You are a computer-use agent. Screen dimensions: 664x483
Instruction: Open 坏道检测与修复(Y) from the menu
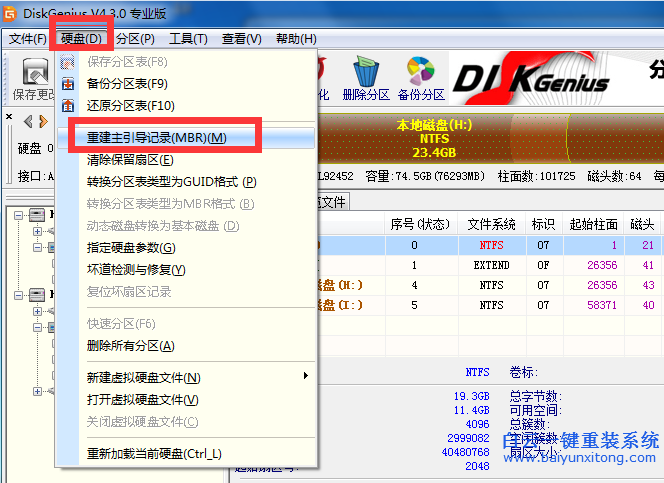pyautogui.click(x=136, y=269)
